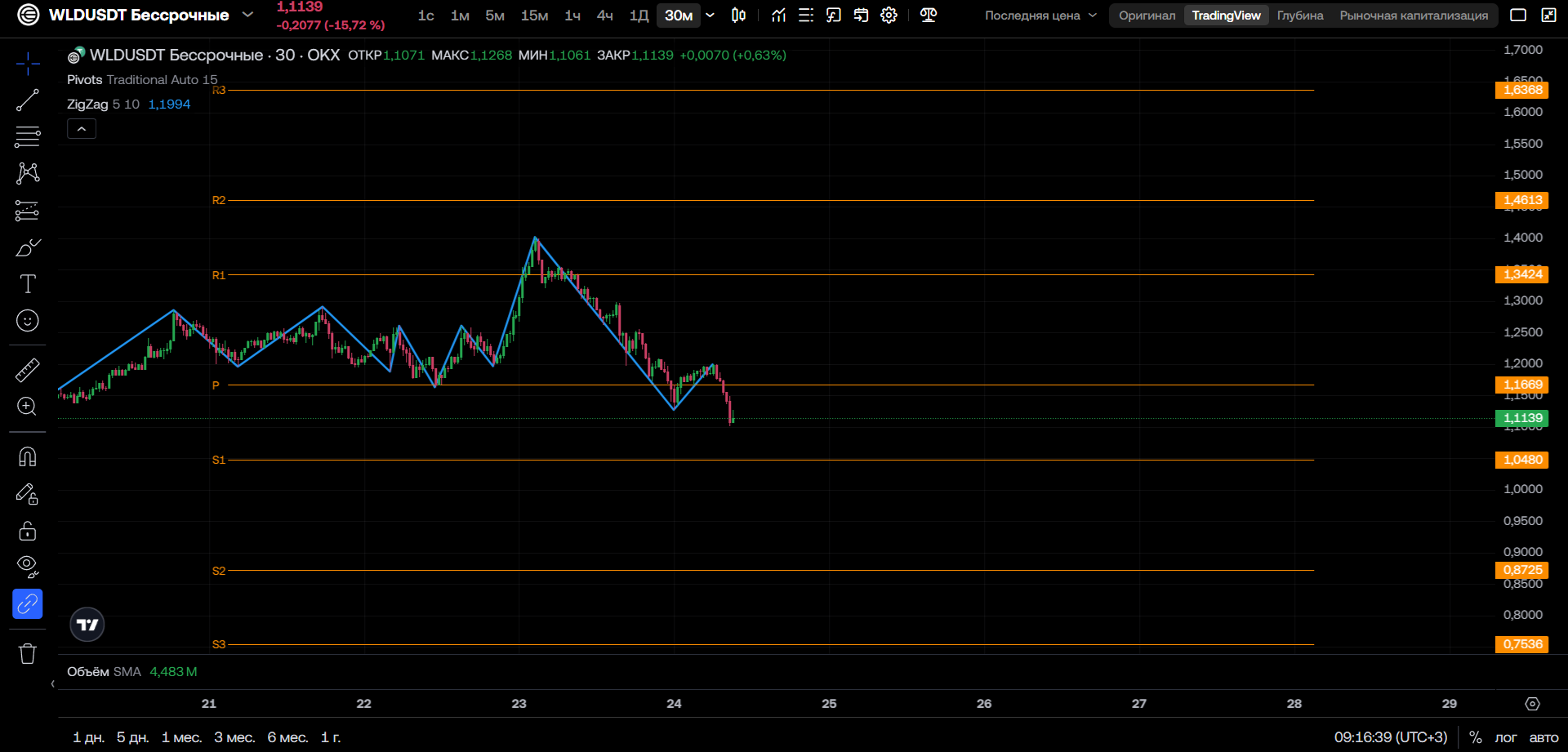Set range to 1 дн.
This screenshot has width=1568, height=752.
click(x=88, y=737)
